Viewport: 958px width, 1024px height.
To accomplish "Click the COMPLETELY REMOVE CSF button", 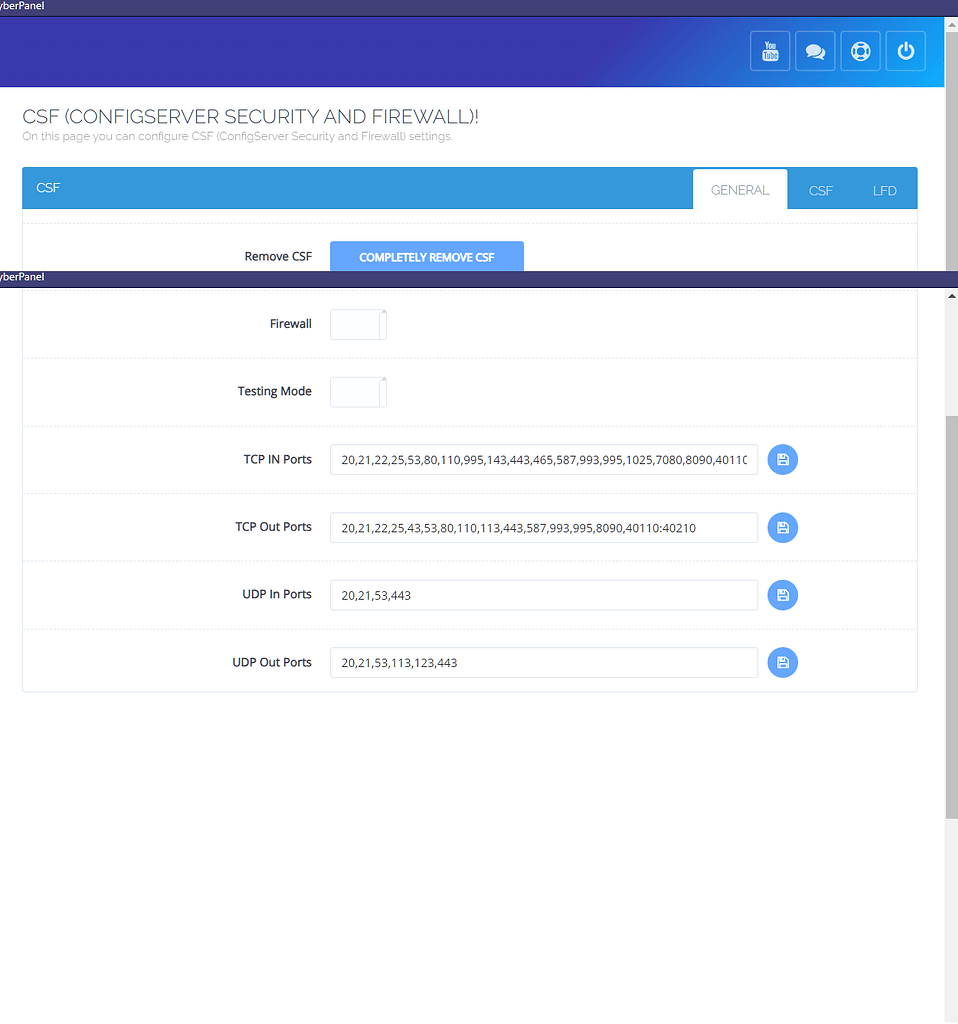I will 426,257.
